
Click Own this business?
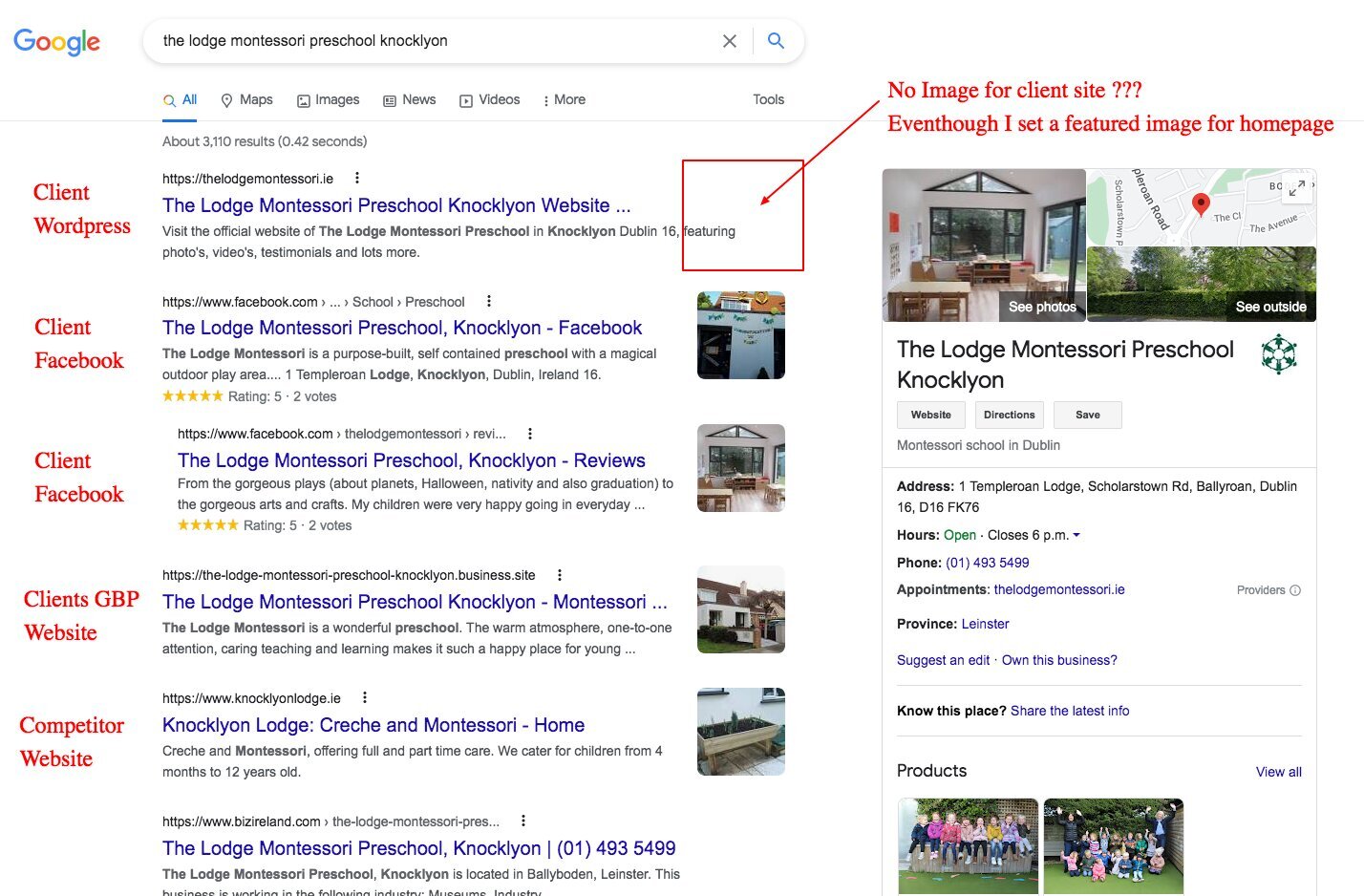click(1059, 660)
